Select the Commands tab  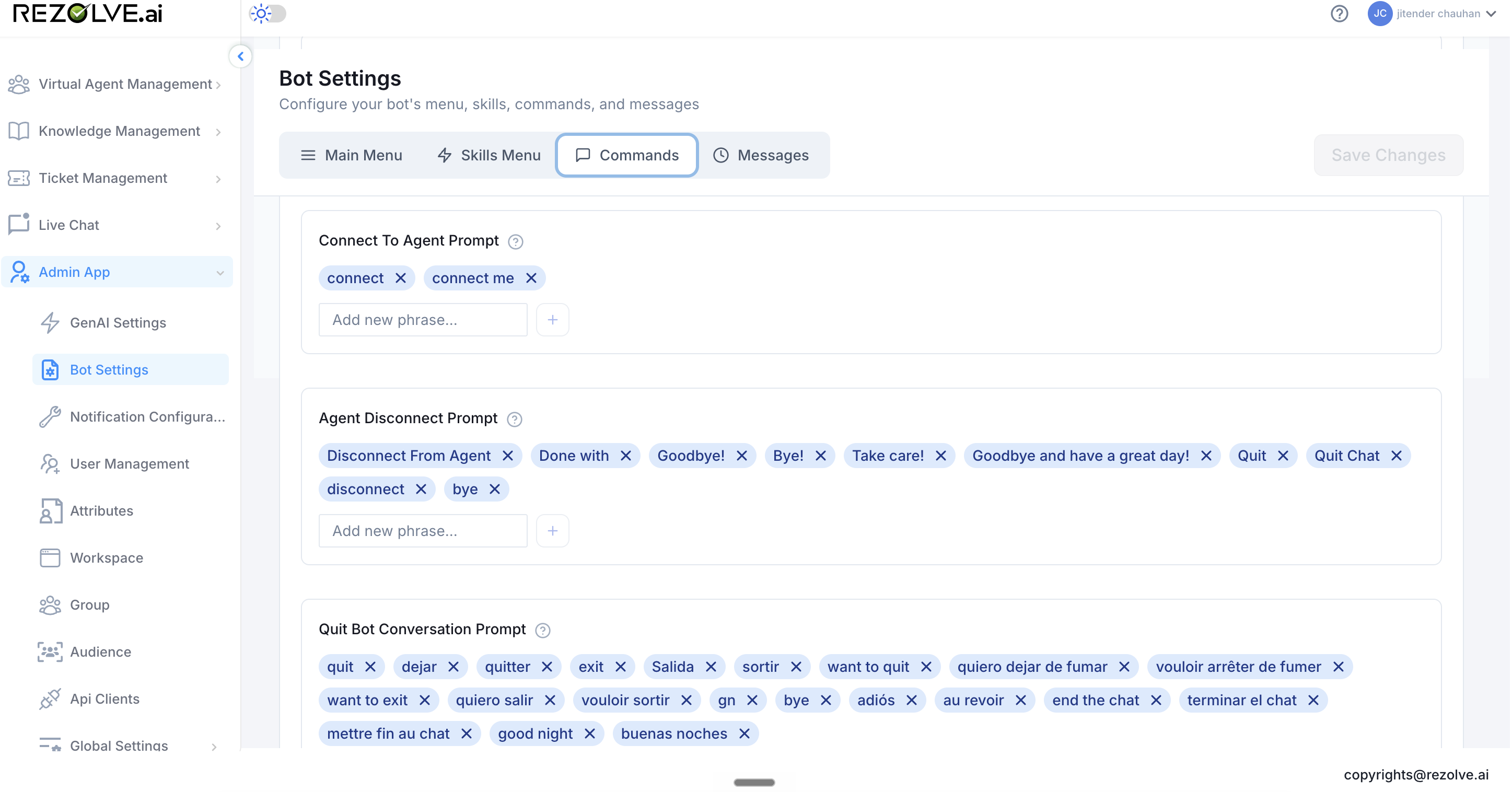[x=626, y=155]
